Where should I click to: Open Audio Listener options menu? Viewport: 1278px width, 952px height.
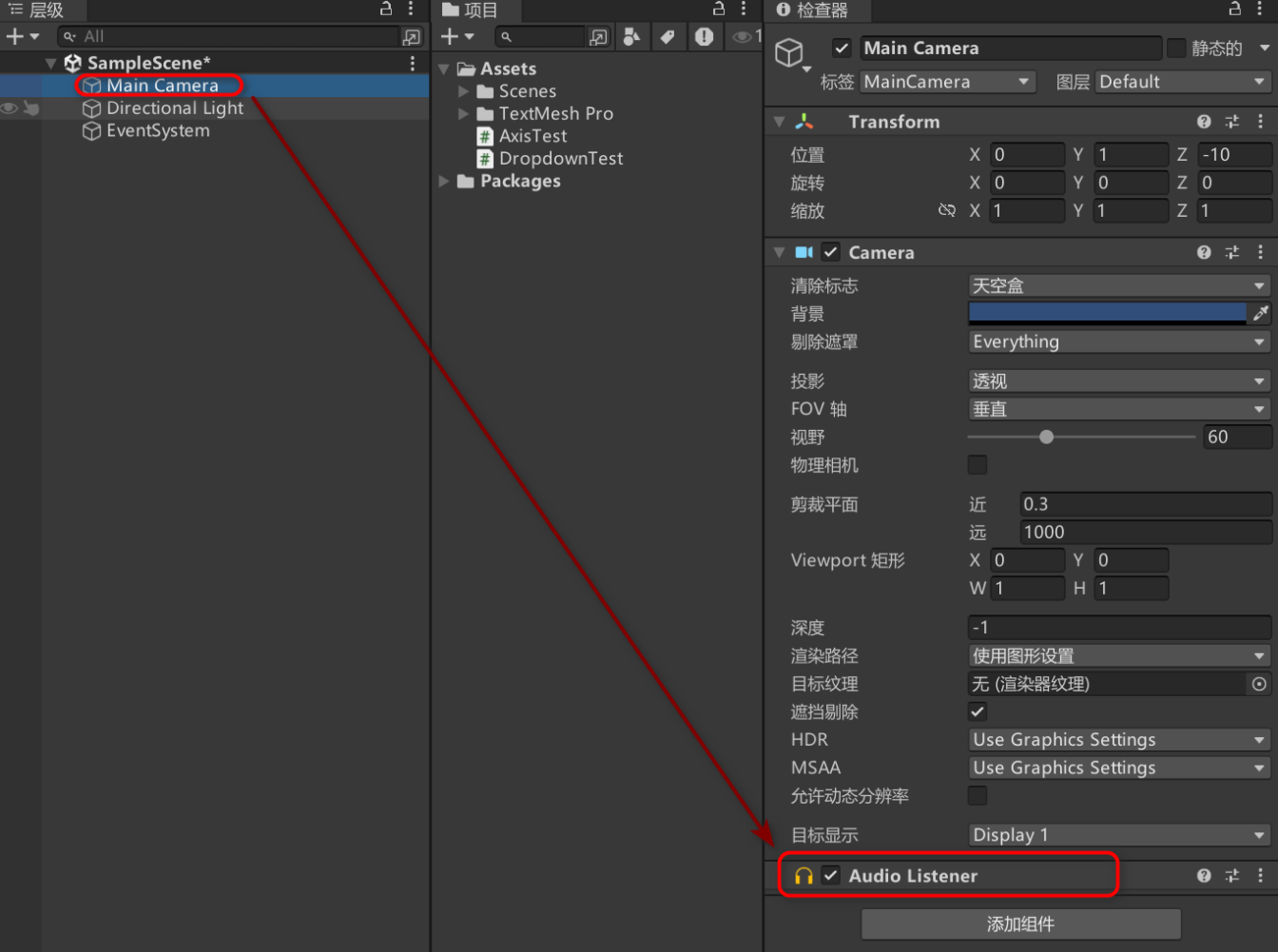1261,876
